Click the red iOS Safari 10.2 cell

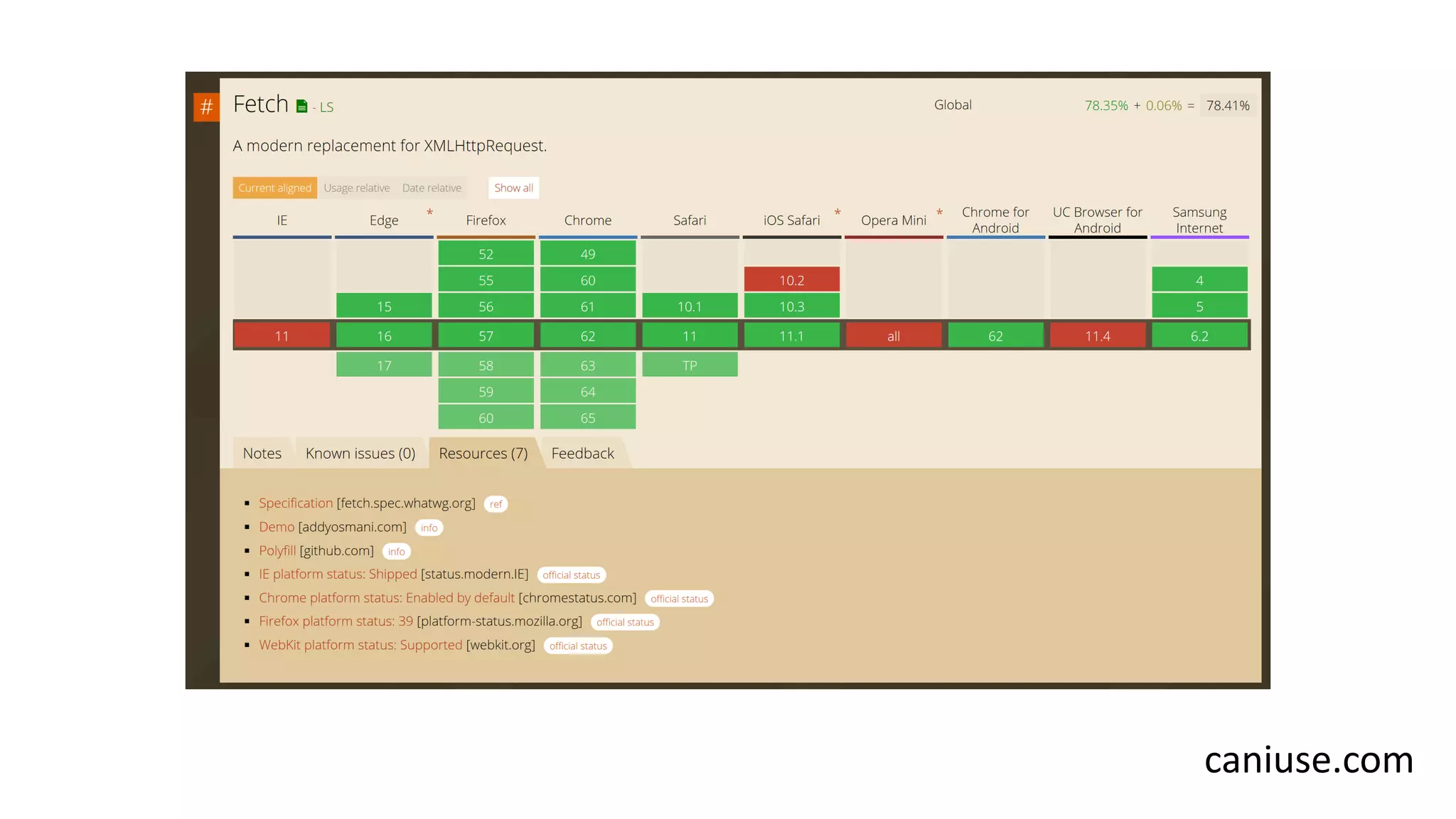click(x=791, y=280)
